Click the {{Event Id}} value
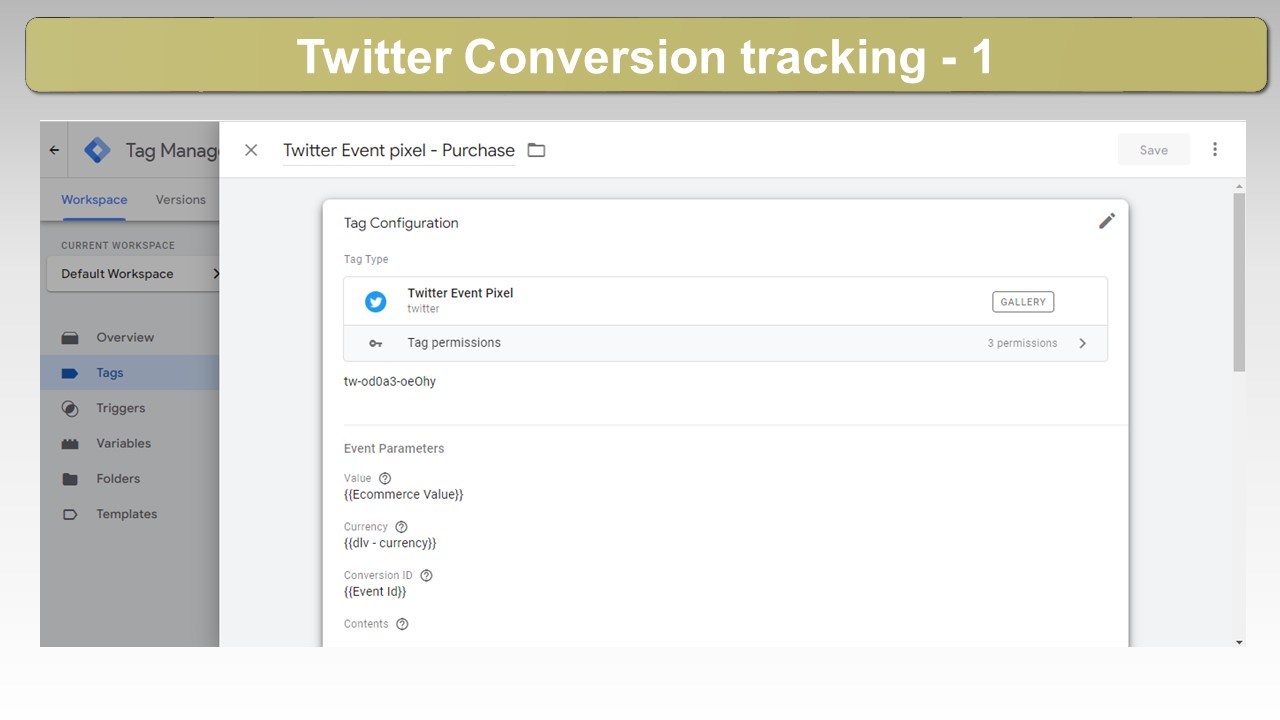The width and height of the screenshot is (1280, 720). (x=375, y=592)
